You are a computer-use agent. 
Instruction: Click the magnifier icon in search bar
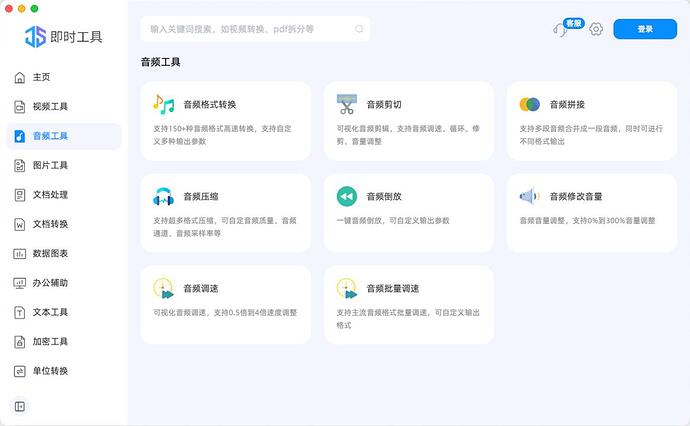(359, 29)
